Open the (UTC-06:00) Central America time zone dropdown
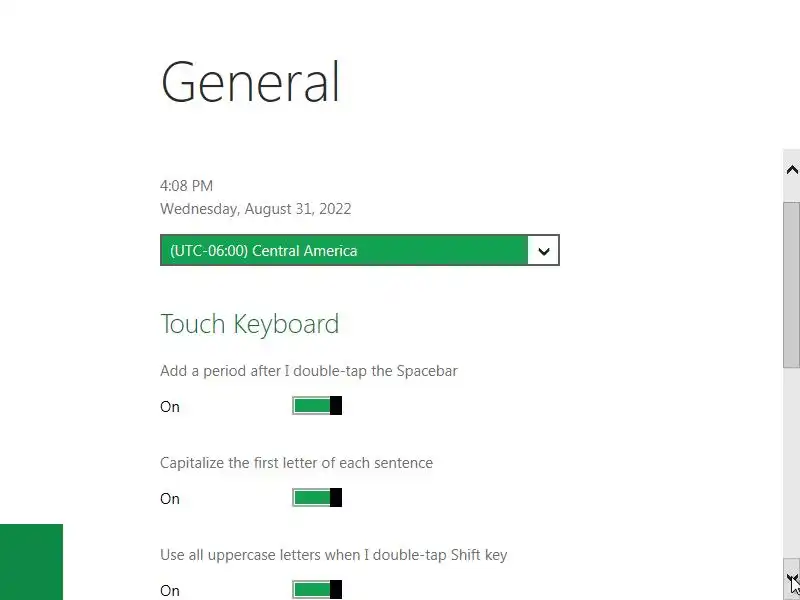Screen dimensions: 800x600 [344, 251]
